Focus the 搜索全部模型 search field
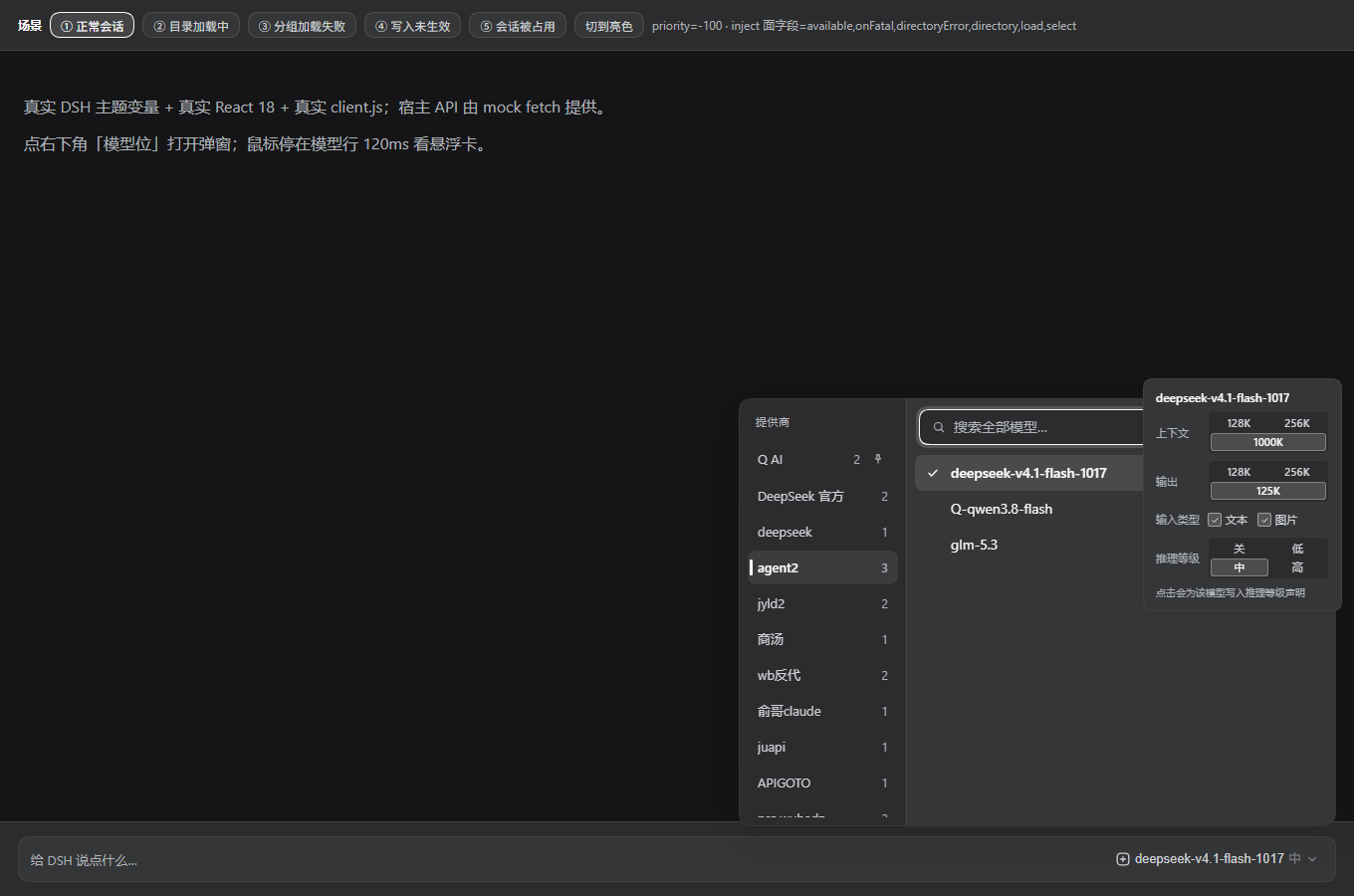Image resolution: width=1354 pixels, height=896 pixels. coord(1031,427)
